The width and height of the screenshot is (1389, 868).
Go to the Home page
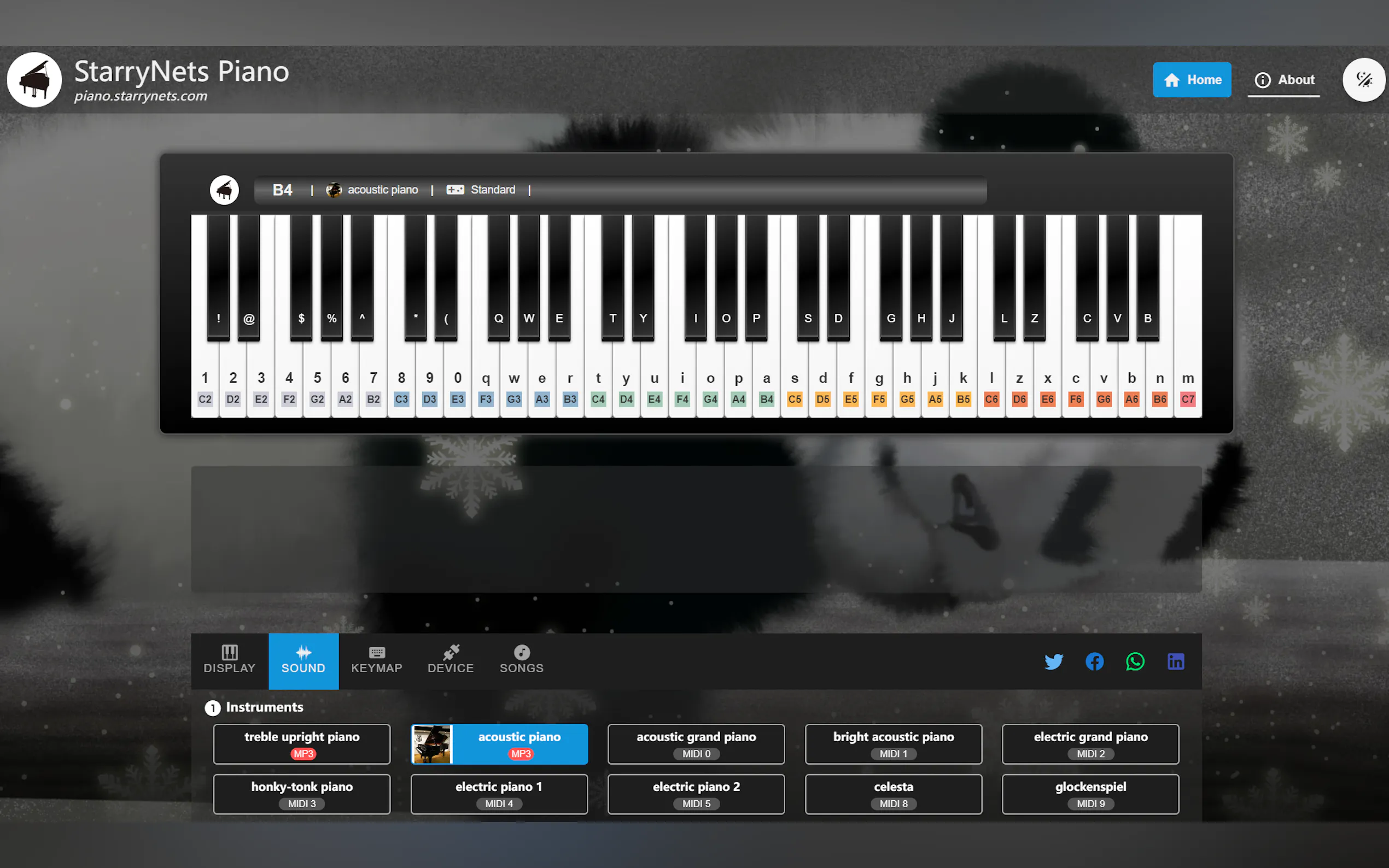click(1192, 80)
